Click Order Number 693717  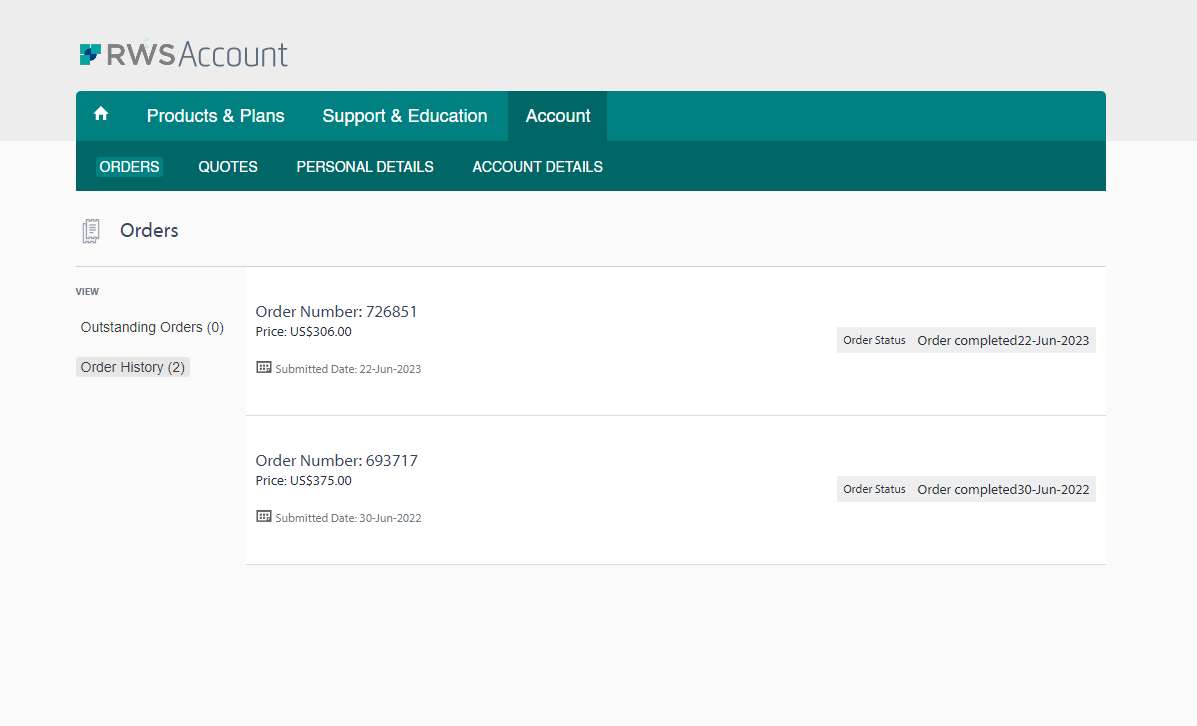point(336,460)
